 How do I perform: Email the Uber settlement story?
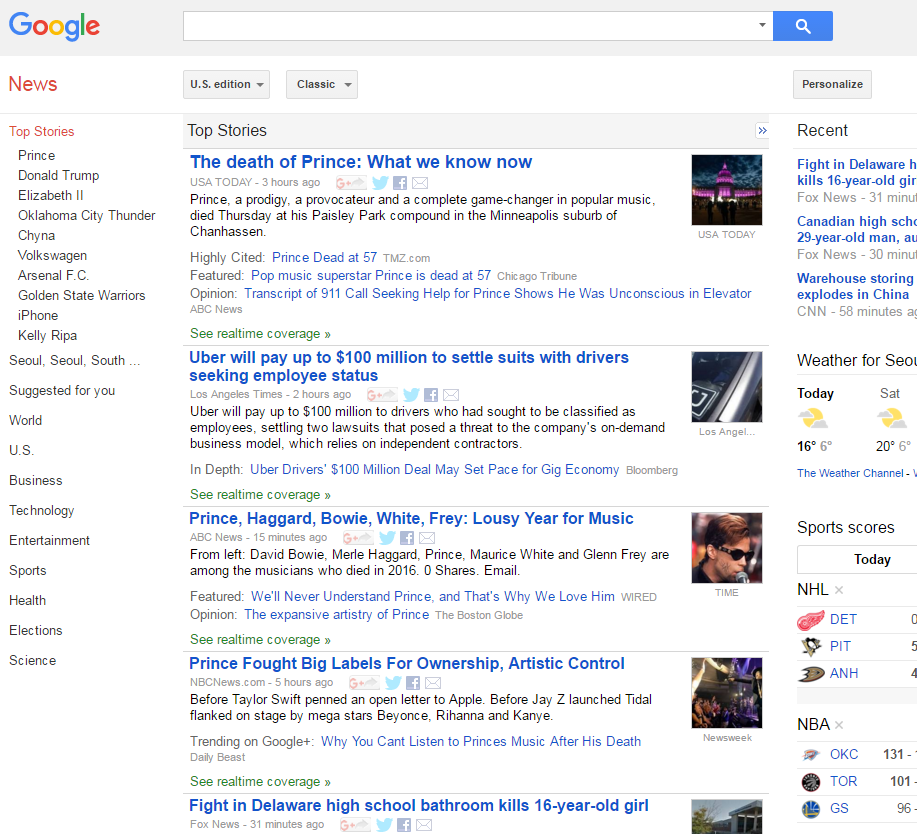(451, 395)
